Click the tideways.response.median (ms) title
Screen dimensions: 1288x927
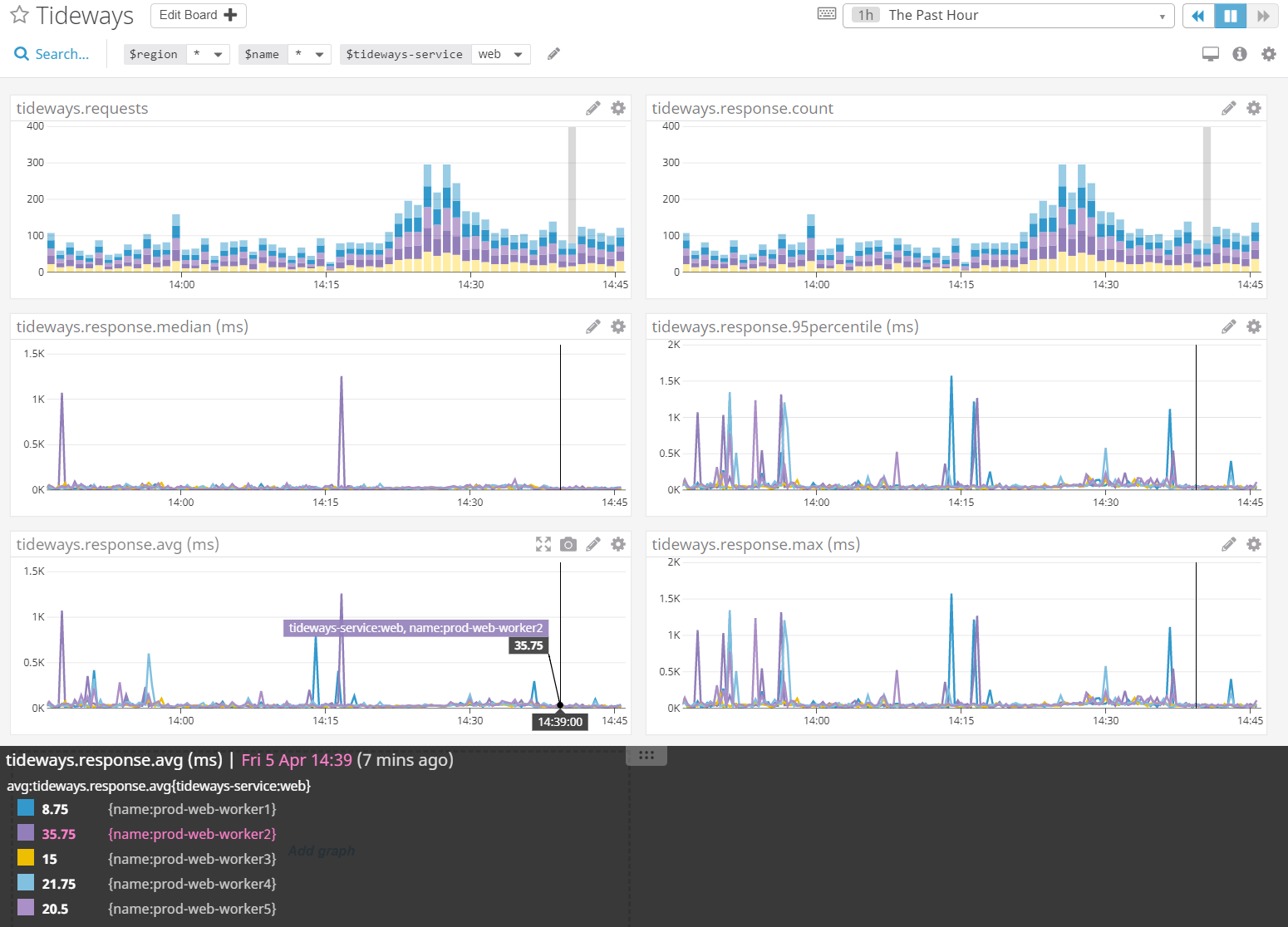[x=132, y=326]
